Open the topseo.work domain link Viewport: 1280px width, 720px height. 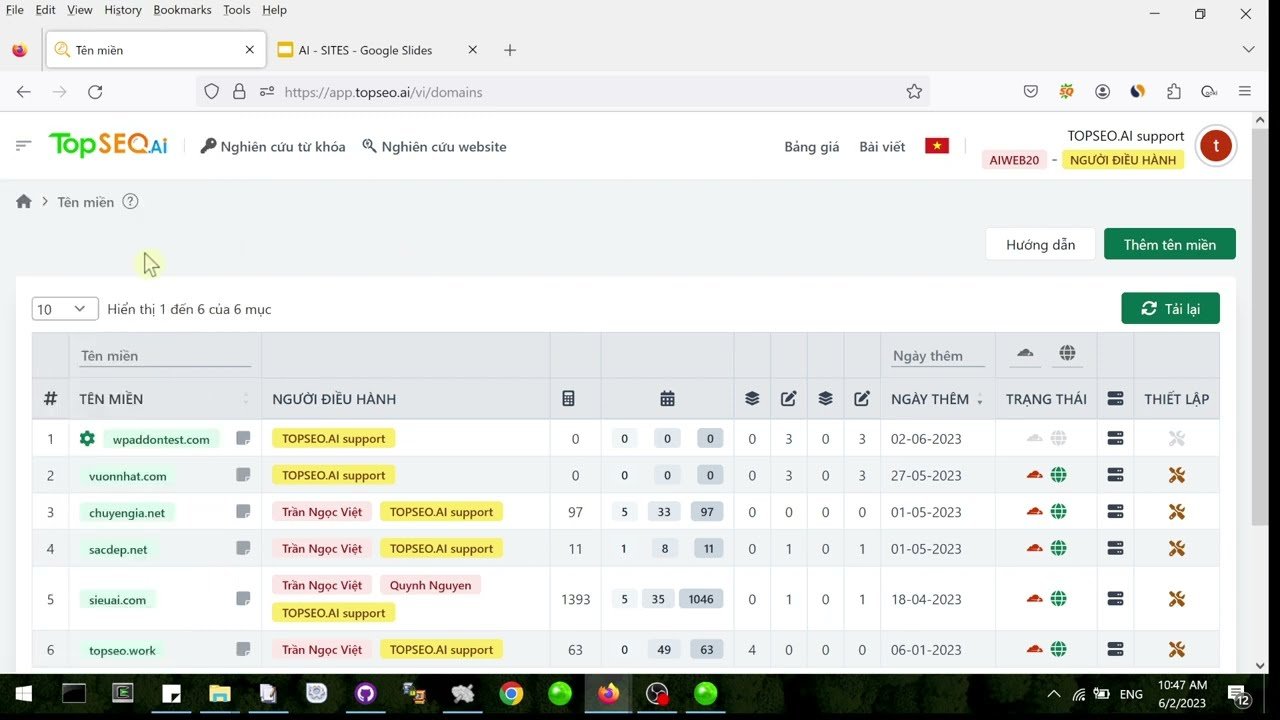(x=122, y=650)
